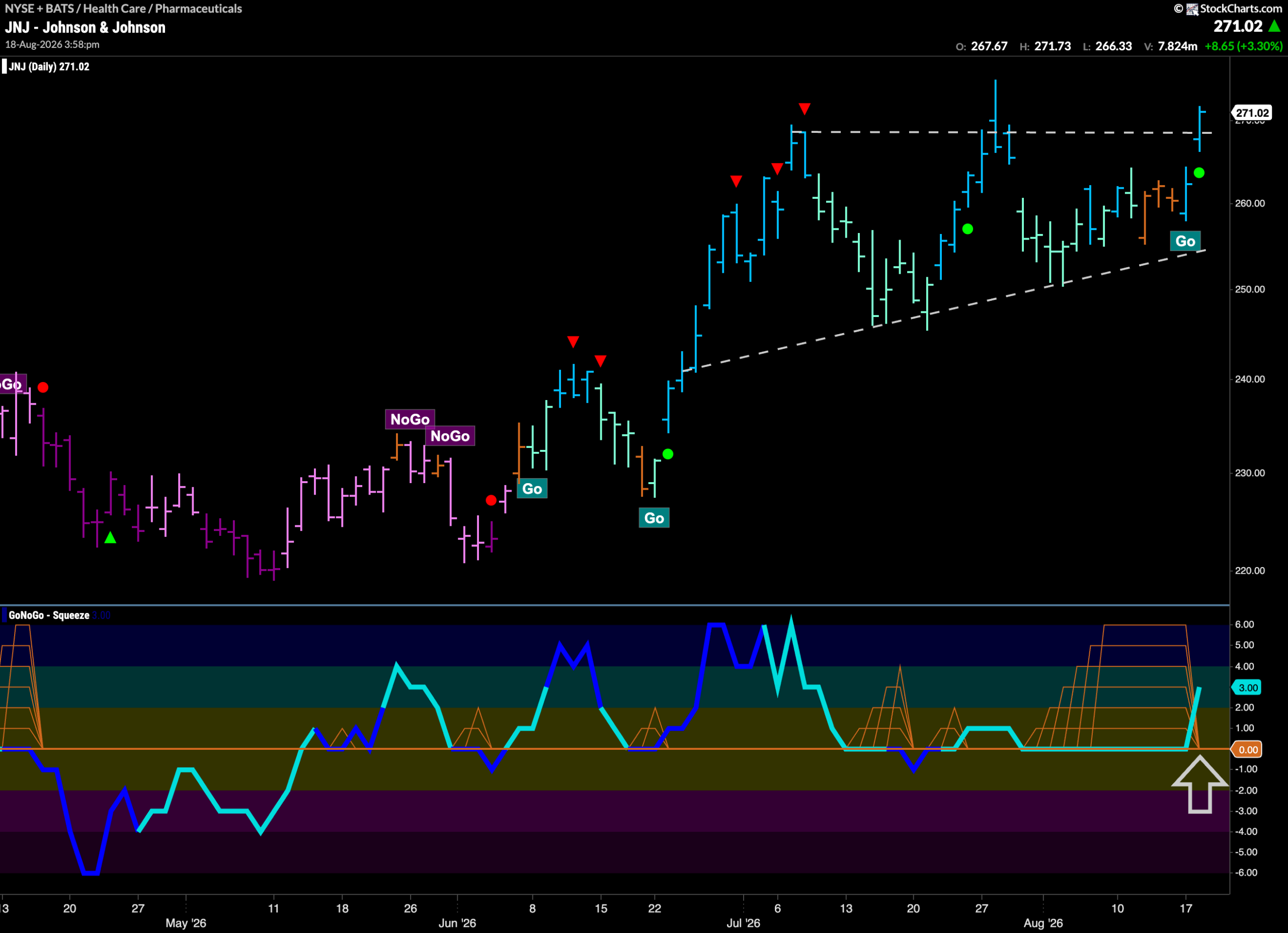Click the red down-triangle at July high

pos(804,108)
